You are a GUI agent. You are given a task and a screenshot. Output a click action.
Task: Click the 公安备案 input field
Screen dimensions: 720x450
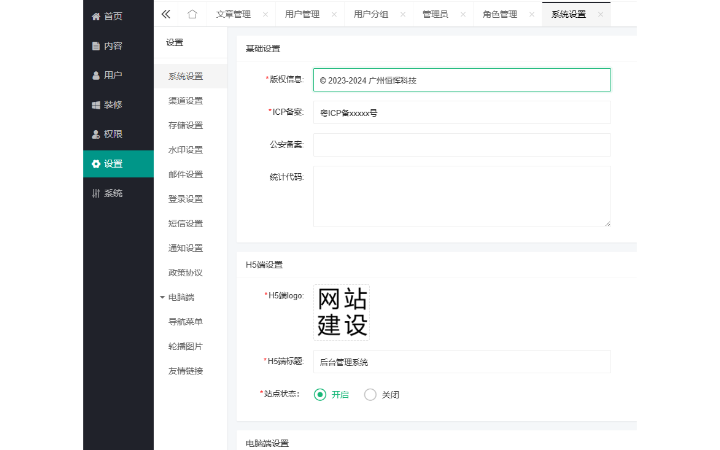461,145
